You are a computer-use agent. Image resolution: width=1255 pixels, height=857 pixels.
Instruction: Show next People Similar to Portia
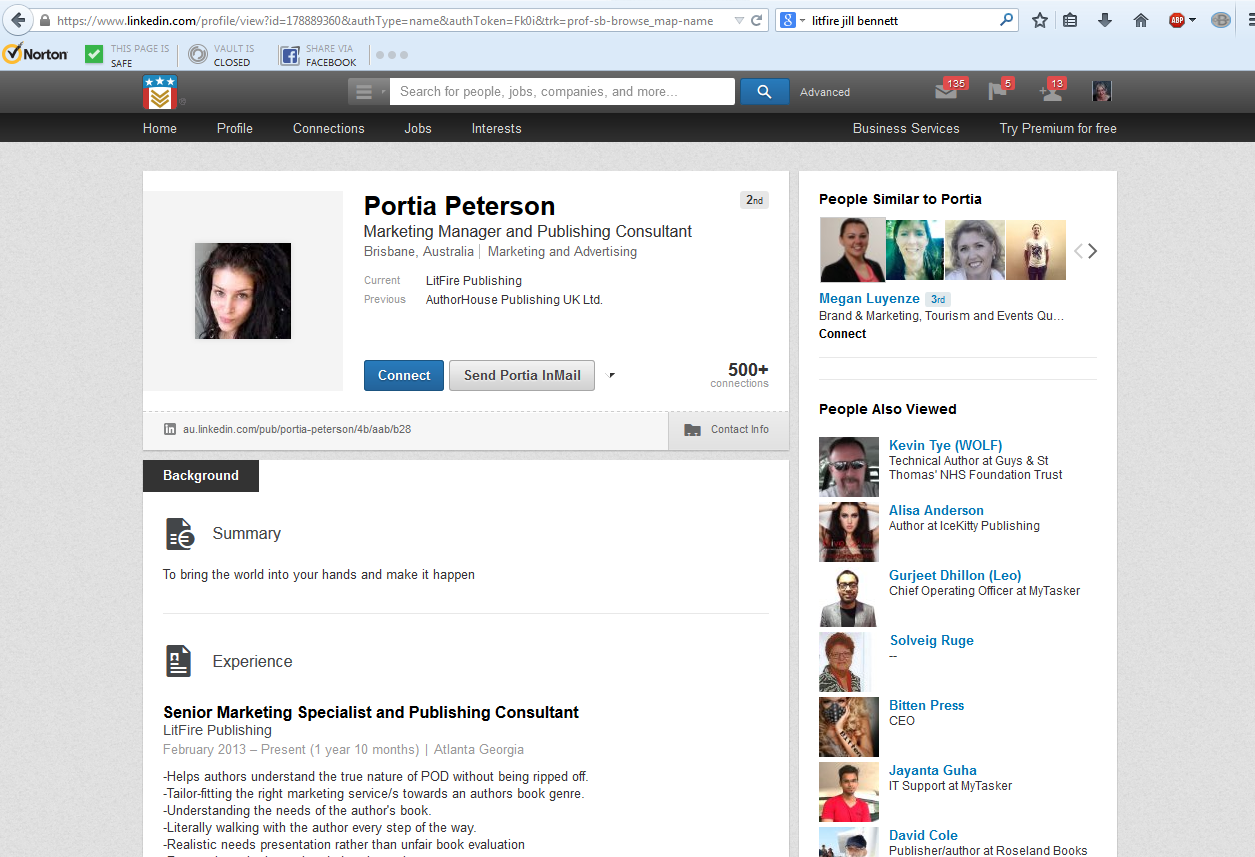tap(1093, 251)
